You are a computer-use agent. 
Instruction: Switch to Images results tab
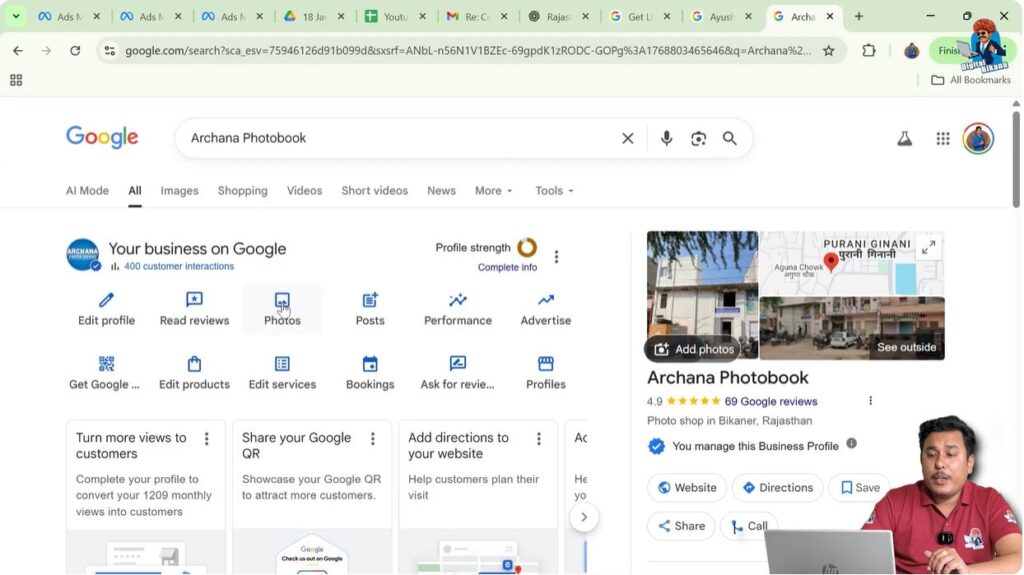(x=179, y=191)
